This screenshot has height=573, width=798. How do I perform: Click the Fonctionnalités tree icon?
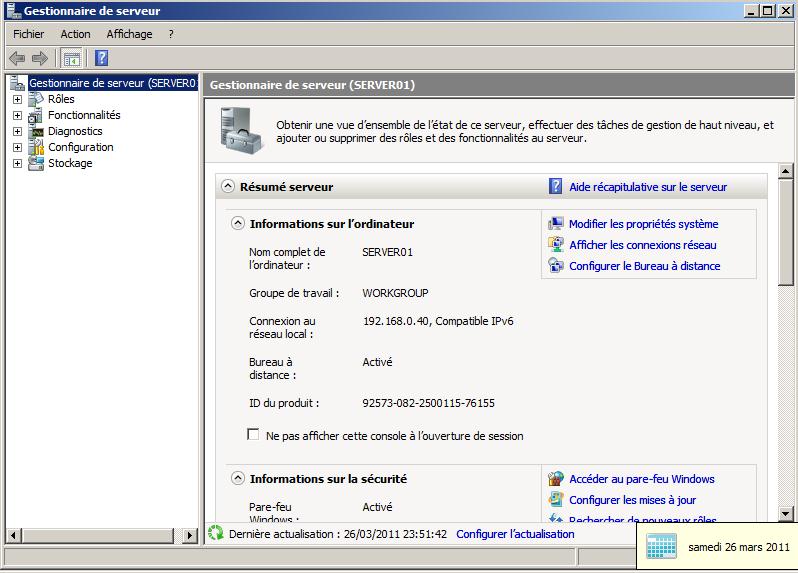tap(36, 115)
